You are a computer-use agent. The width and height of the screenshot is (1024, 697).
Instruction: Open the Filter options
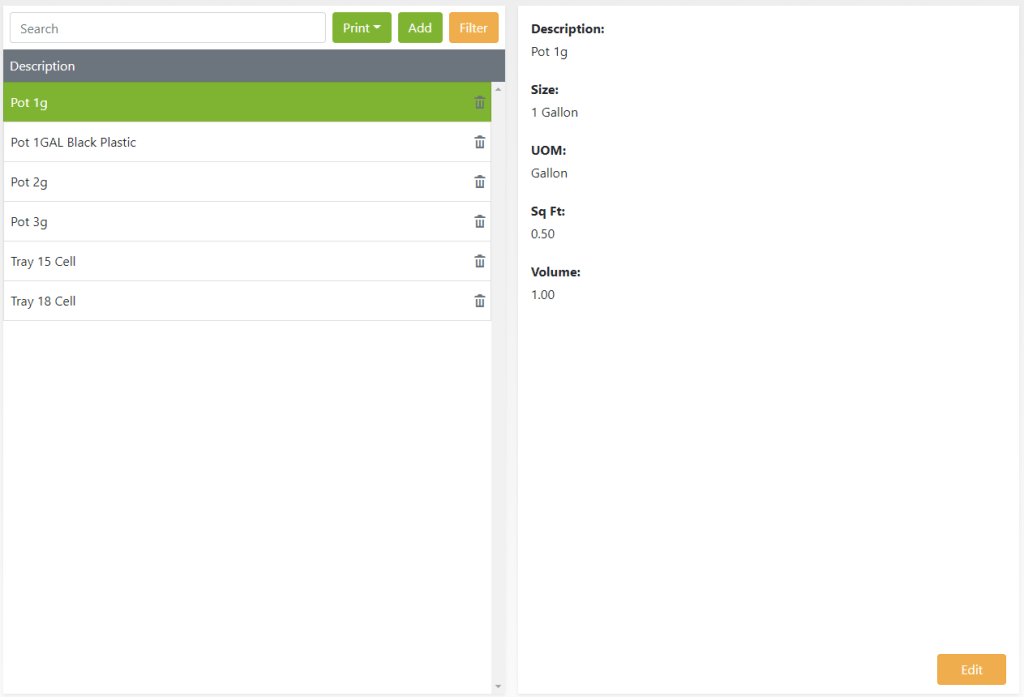473,28
